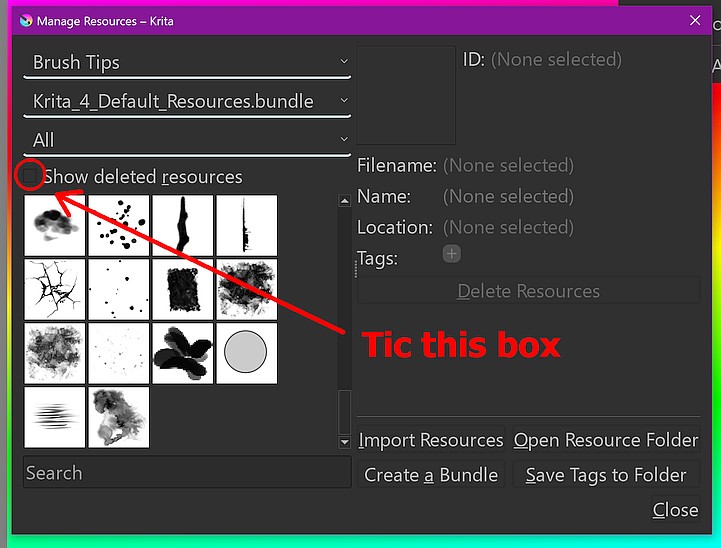721x548 pixels.
Task: Click the splitter handle between the panels
Action: pyautogui.click(x=355, y=269)
